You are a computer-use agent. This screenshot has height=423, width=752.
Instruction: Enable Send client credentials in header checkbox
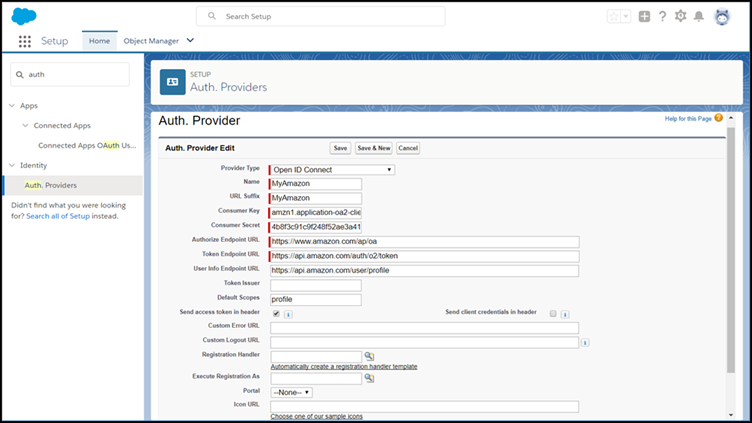553,314
